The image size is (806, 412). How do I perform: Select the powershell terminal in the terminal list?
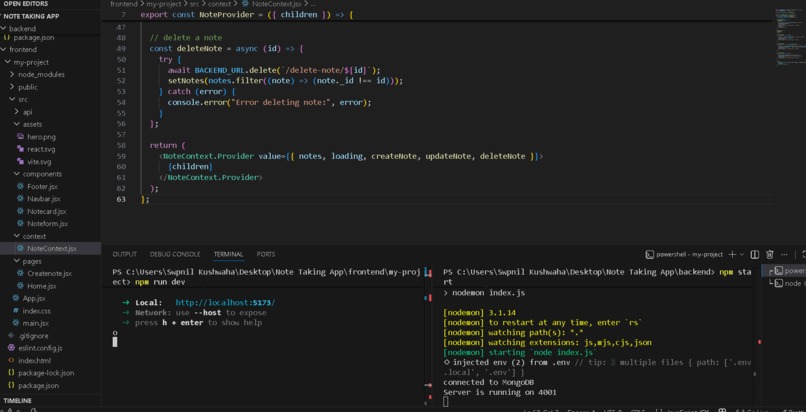pyautogui.click(x=786, y=271)
